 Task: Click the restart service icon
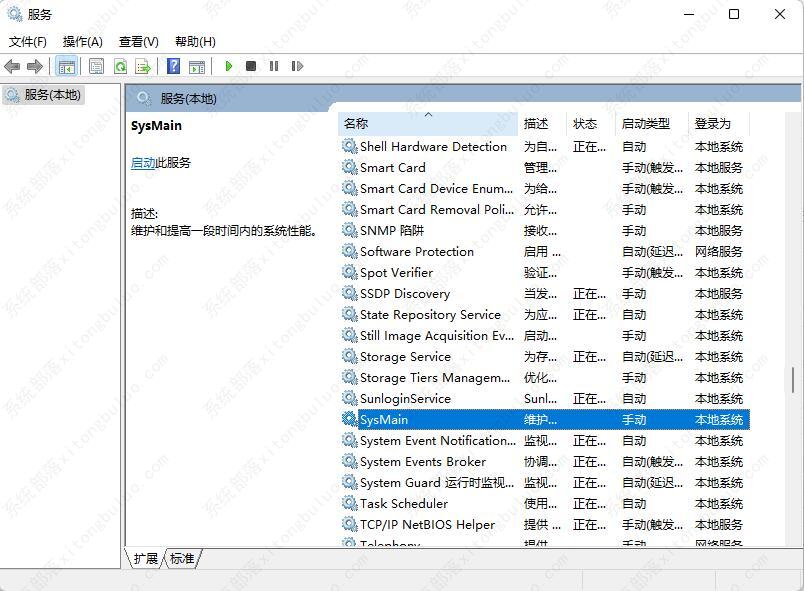(297, 66)
